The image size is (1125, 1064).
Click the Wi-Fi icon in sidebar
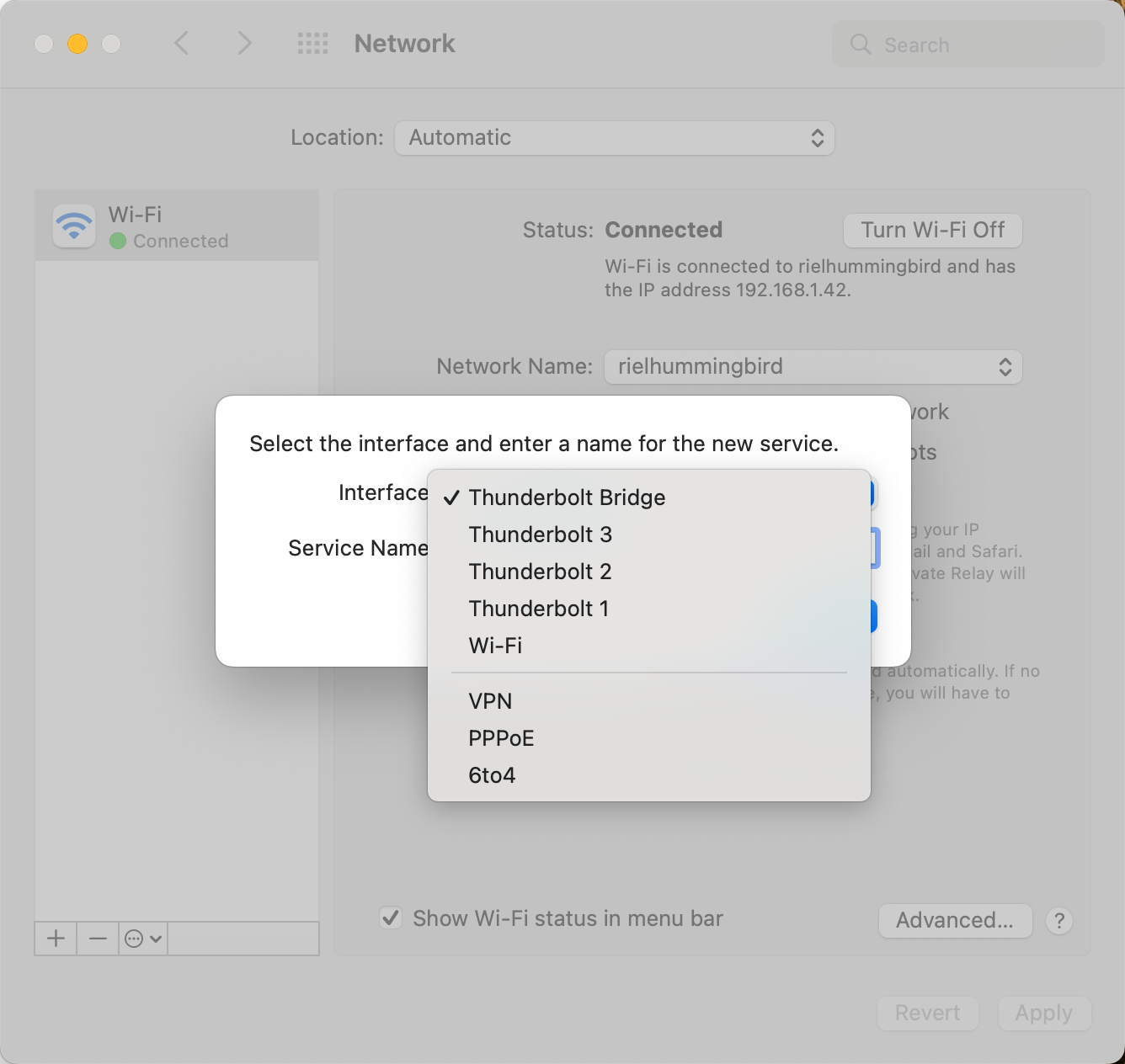point(74,226)
